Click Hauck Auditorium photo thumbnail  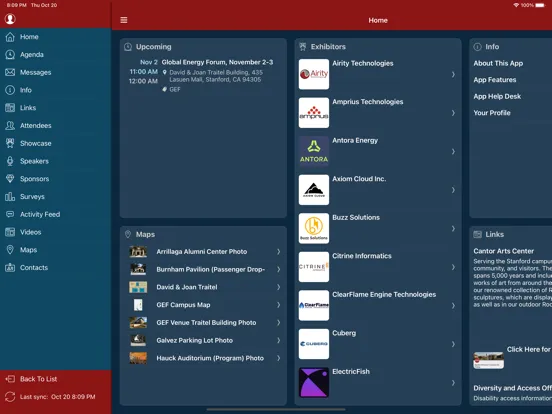pyautogui.click(x=138, y=358)
